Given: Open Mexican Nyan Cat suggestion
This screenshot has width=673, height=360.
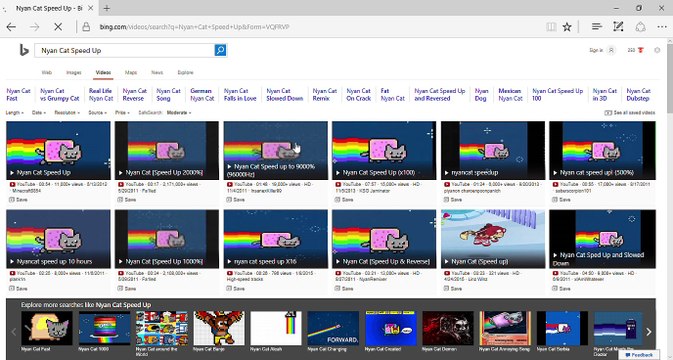Looking at the screenshot, I should tap(510, 94).
